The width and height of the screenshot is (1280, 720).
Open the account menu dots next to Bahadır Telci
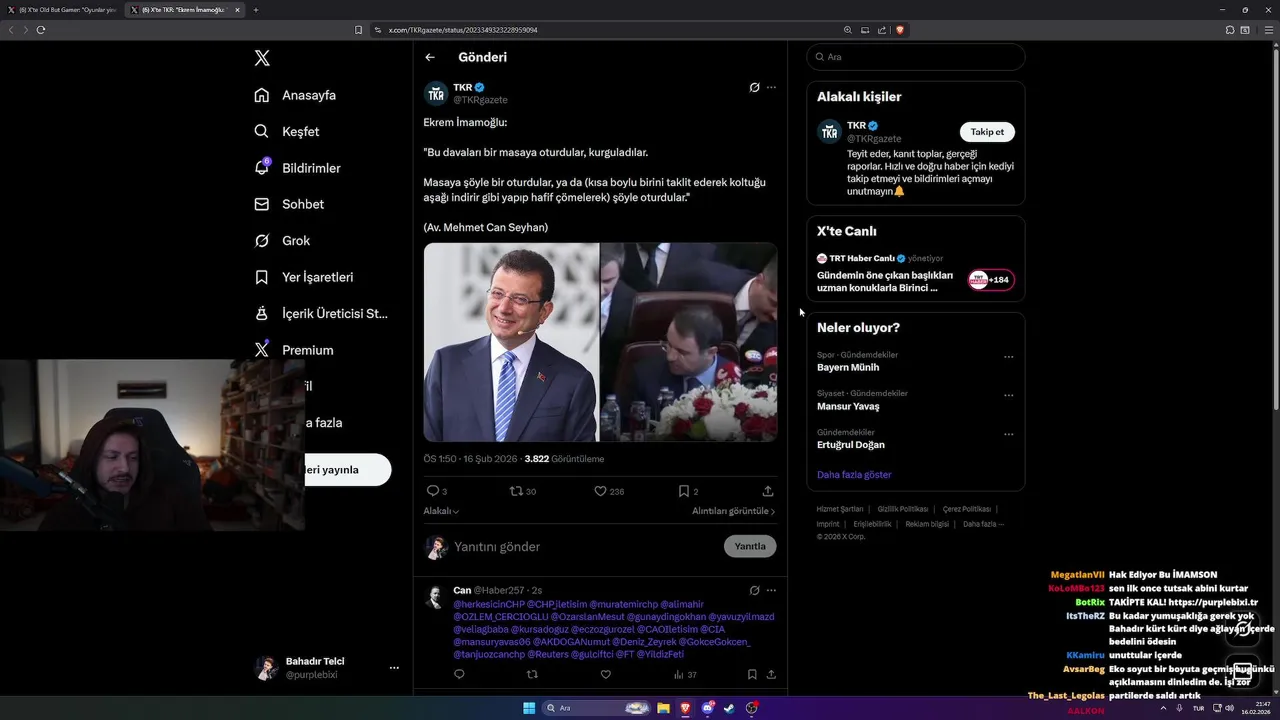coord(394,668)
